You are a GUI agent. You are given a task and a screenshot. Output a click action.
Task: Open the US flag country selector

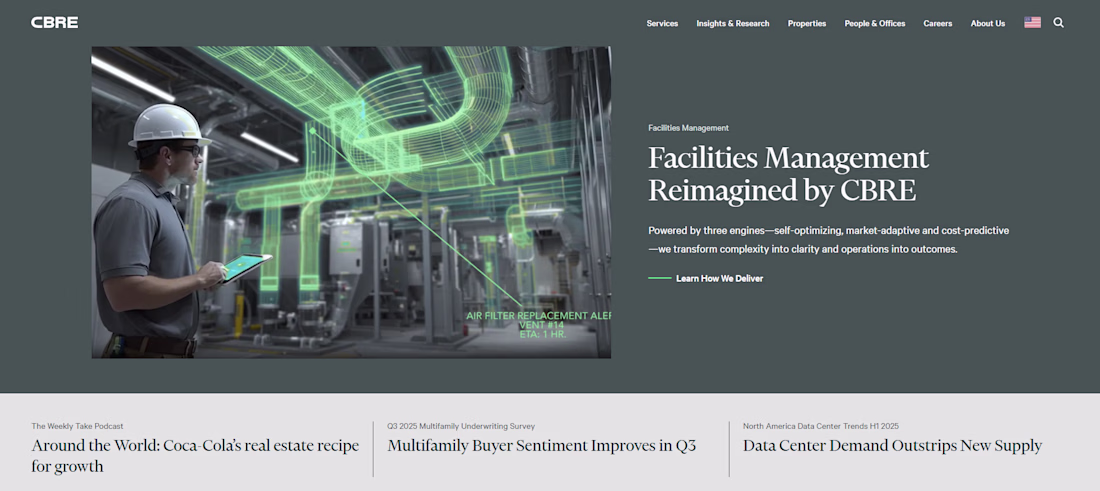(1032, 22)
